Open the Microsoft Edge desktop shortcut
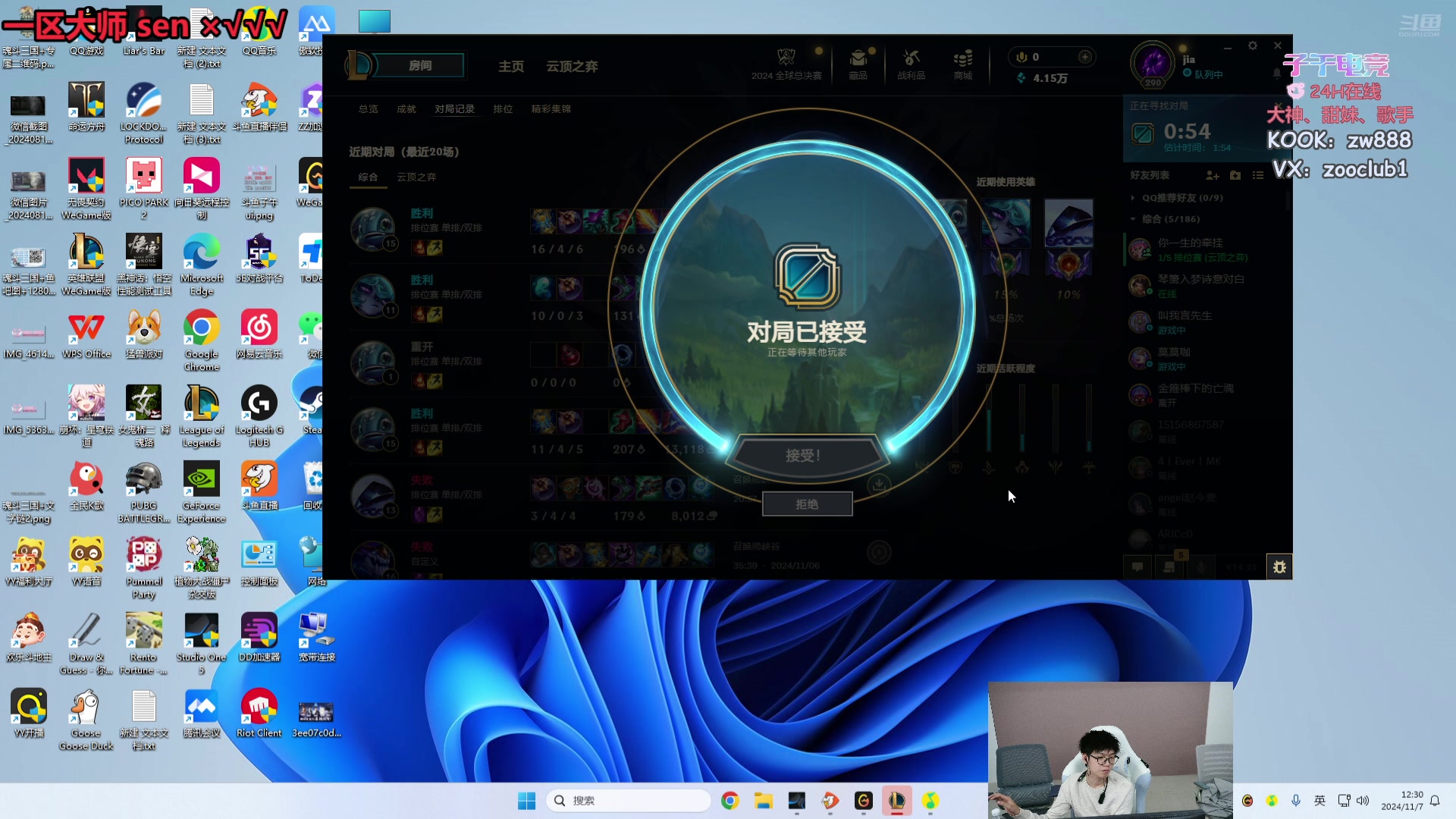Image resolution: width=1456 pixels, height=819 pixels. (201, 264)
